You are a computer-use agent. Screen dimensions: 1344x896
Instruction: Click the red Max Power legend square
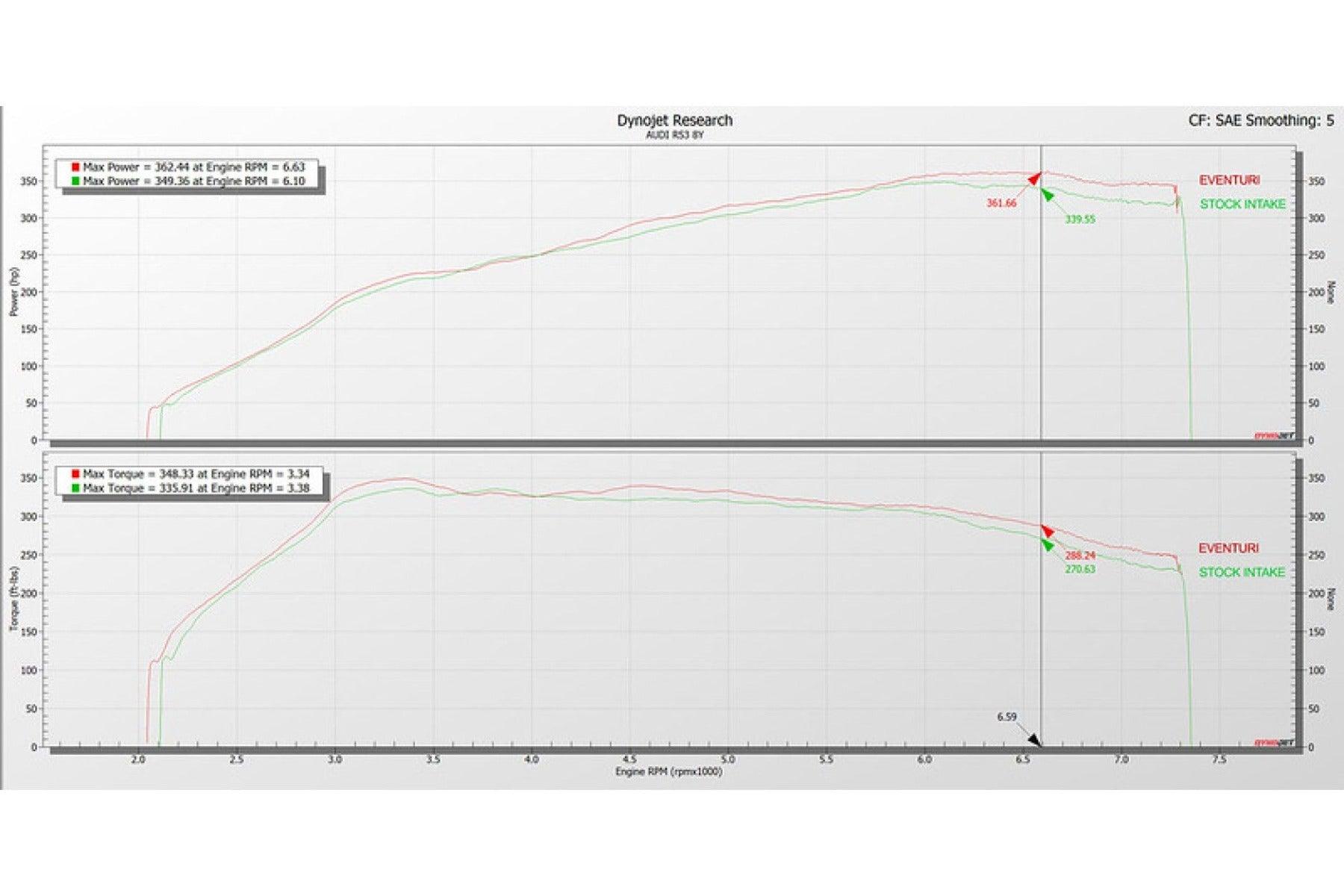coord(75,167)
